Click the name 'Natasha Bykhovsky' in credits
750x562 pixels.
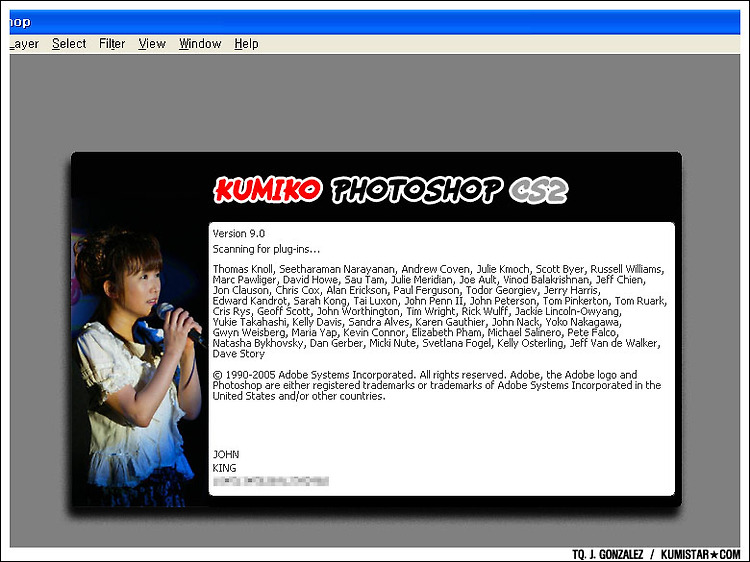(x=258, y=343)
